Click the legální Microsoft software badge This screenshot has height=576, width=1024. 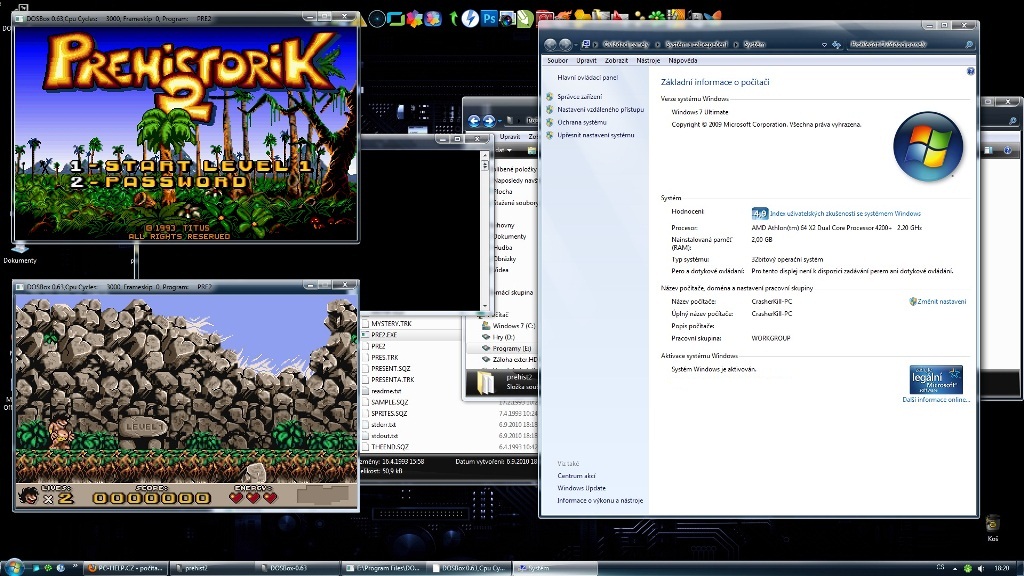[x=936, y=379]
